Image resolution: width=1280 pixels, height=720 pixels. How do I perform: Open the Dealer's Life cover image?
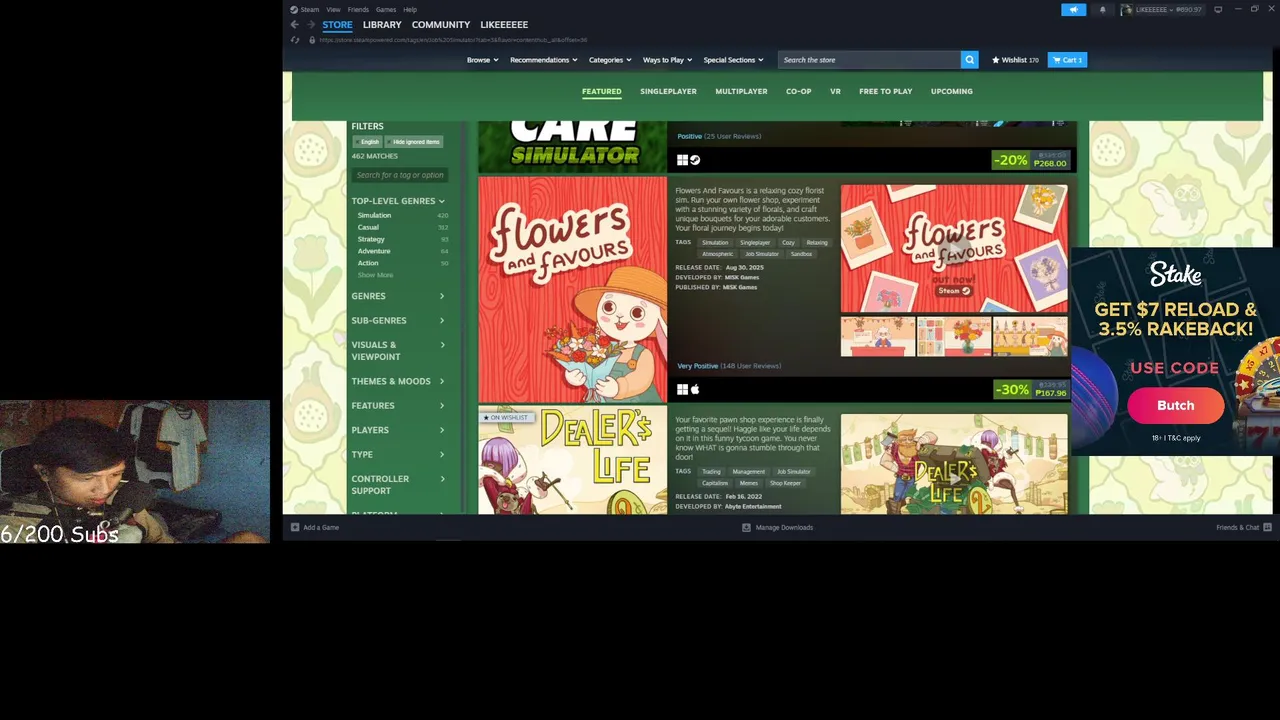tap(572, 461)
